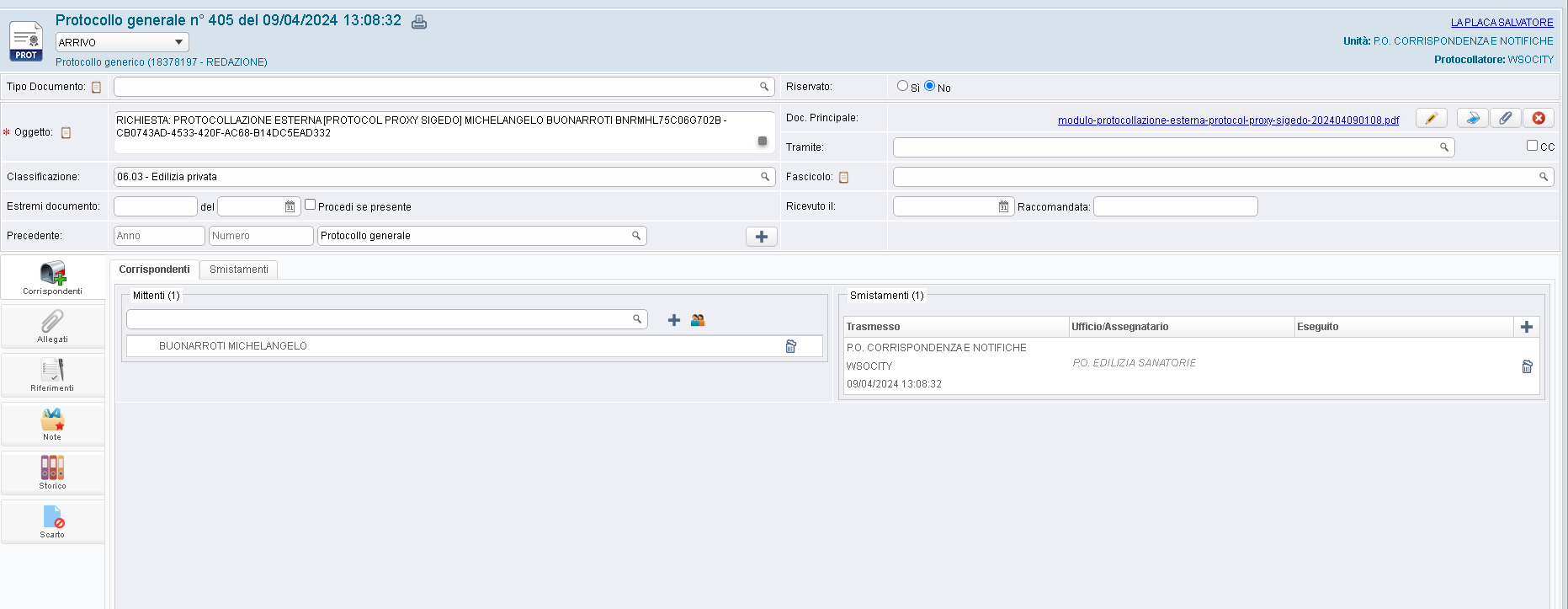Screen dimensions: 1568x609
Task: Open the Classificazione lookup for Edilizia privata
Action: [764, 177]
